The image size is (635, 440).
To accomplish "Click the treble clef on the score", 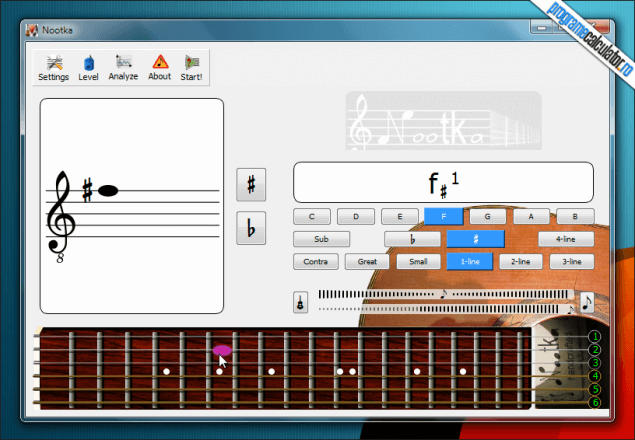I will pos(61,217).
